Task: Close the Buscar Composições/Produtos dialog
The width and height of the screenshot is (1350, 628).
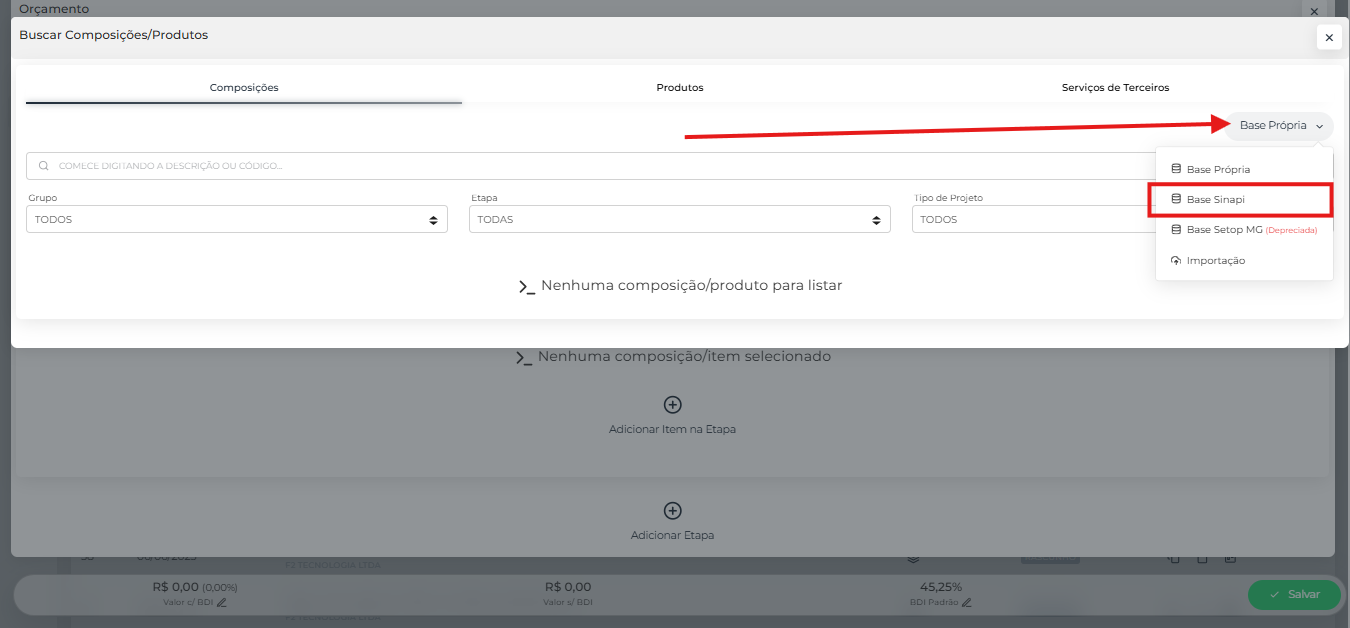Action: click(x=1328, y=38)
